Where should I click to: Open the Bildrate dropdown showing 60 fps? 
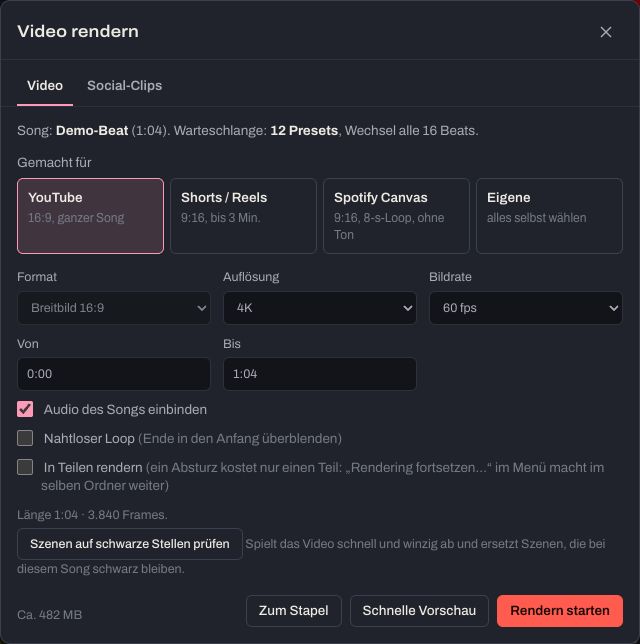(x=525, y=308)
